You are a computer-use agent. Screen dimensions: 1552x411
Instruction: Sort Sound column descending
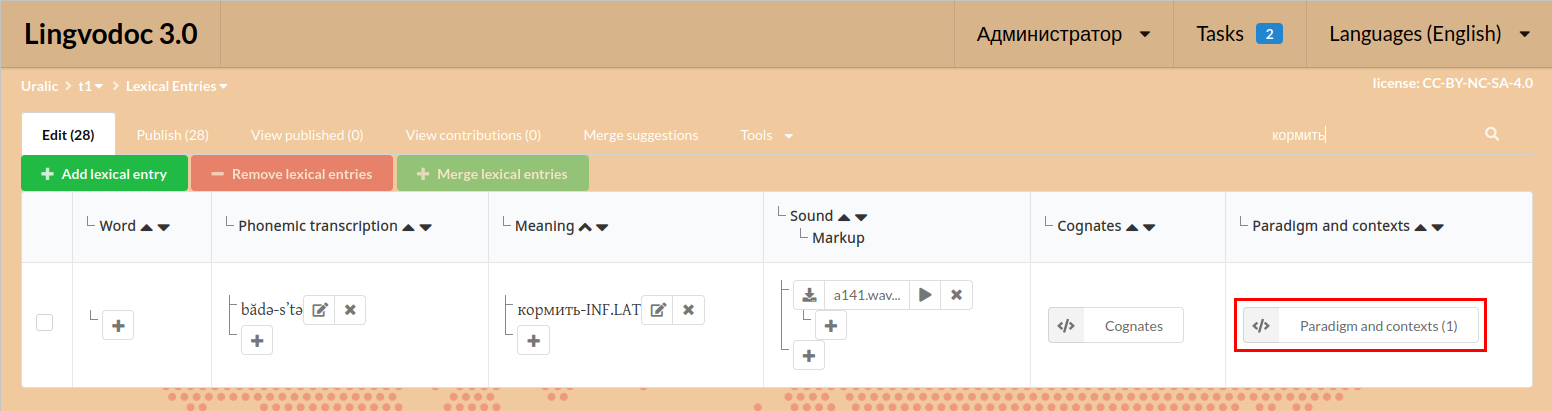pyautogui.click(x=861, y=216)
